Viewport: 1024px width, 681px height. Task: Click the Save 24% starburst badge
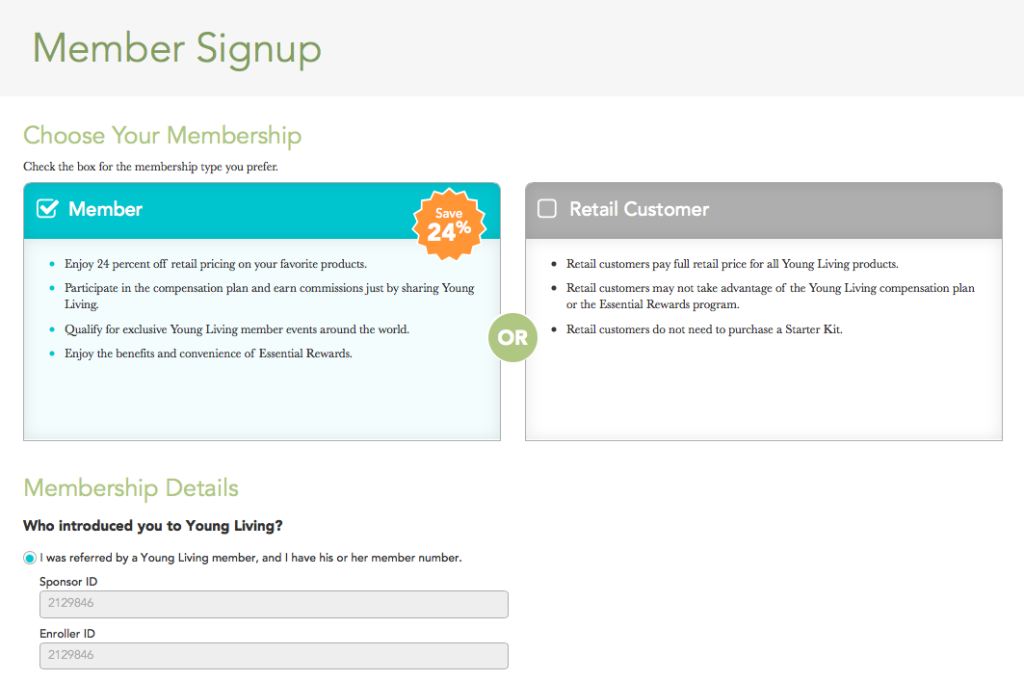coord(449,223)
